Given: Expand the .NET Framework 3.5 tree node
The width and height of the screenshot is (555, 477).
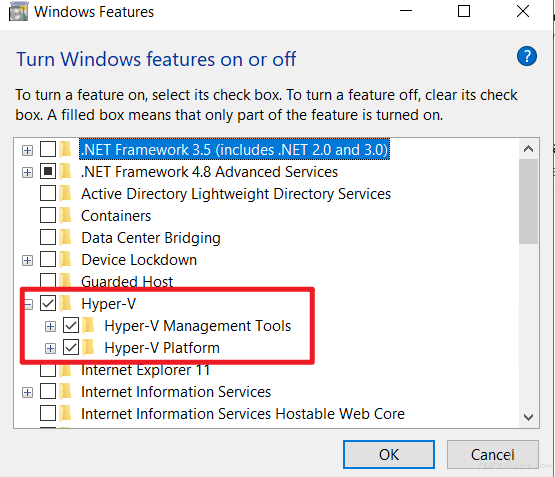Looking at the screenshot, I should (x=27, y=150).
